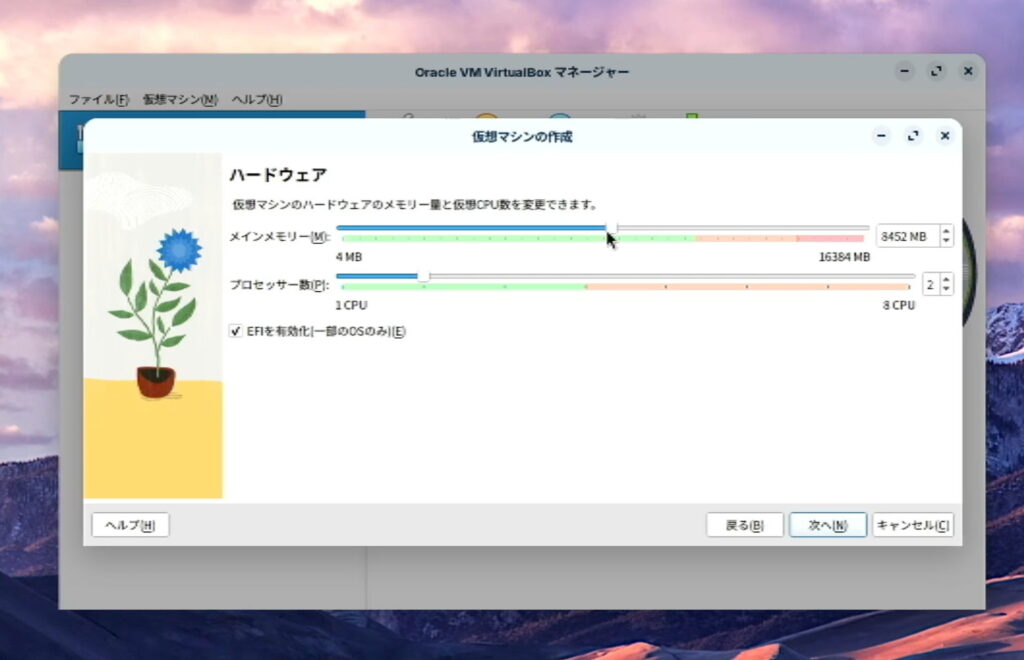Click the processor count input field
The image size is (1024, 660).
[x=930, y=284]
